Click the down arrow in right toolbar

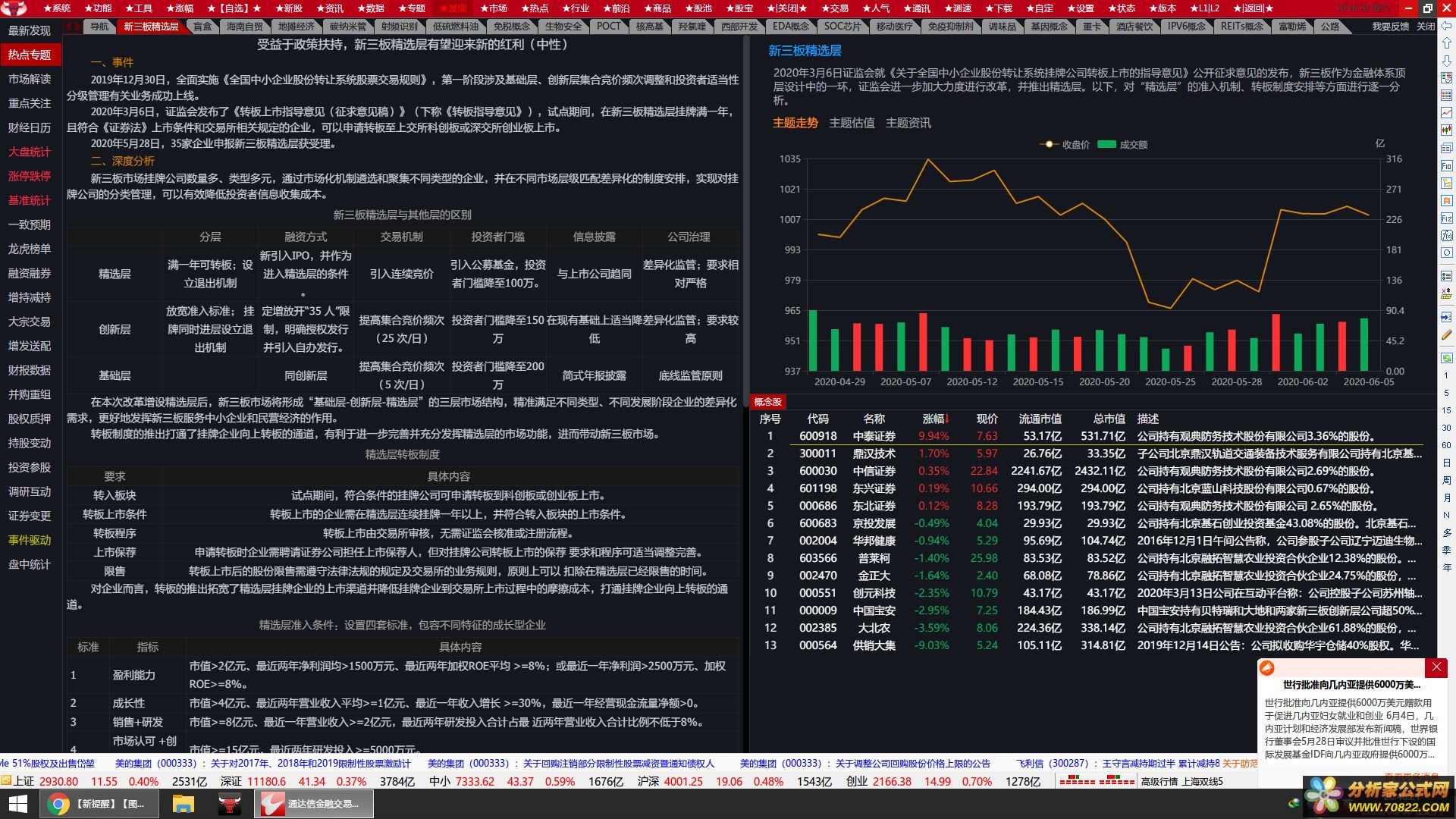1447,60
